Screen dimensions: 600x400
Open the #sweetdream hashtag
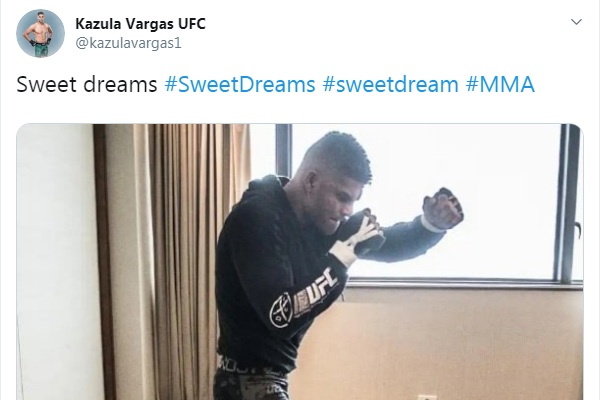pyautogui.click(x=390, y=84)
